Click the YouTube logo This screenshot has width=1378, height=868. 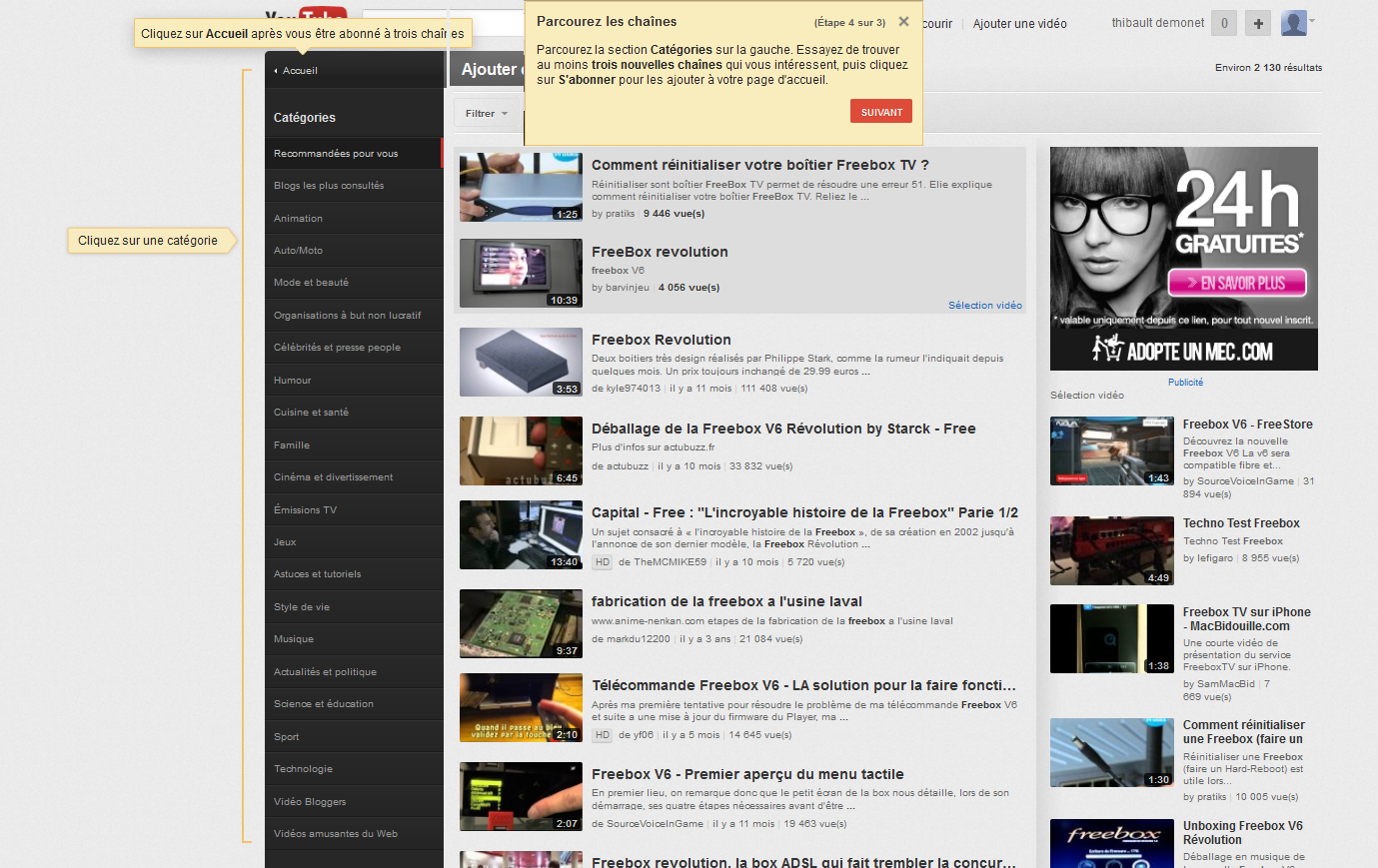tap(306, 14)
